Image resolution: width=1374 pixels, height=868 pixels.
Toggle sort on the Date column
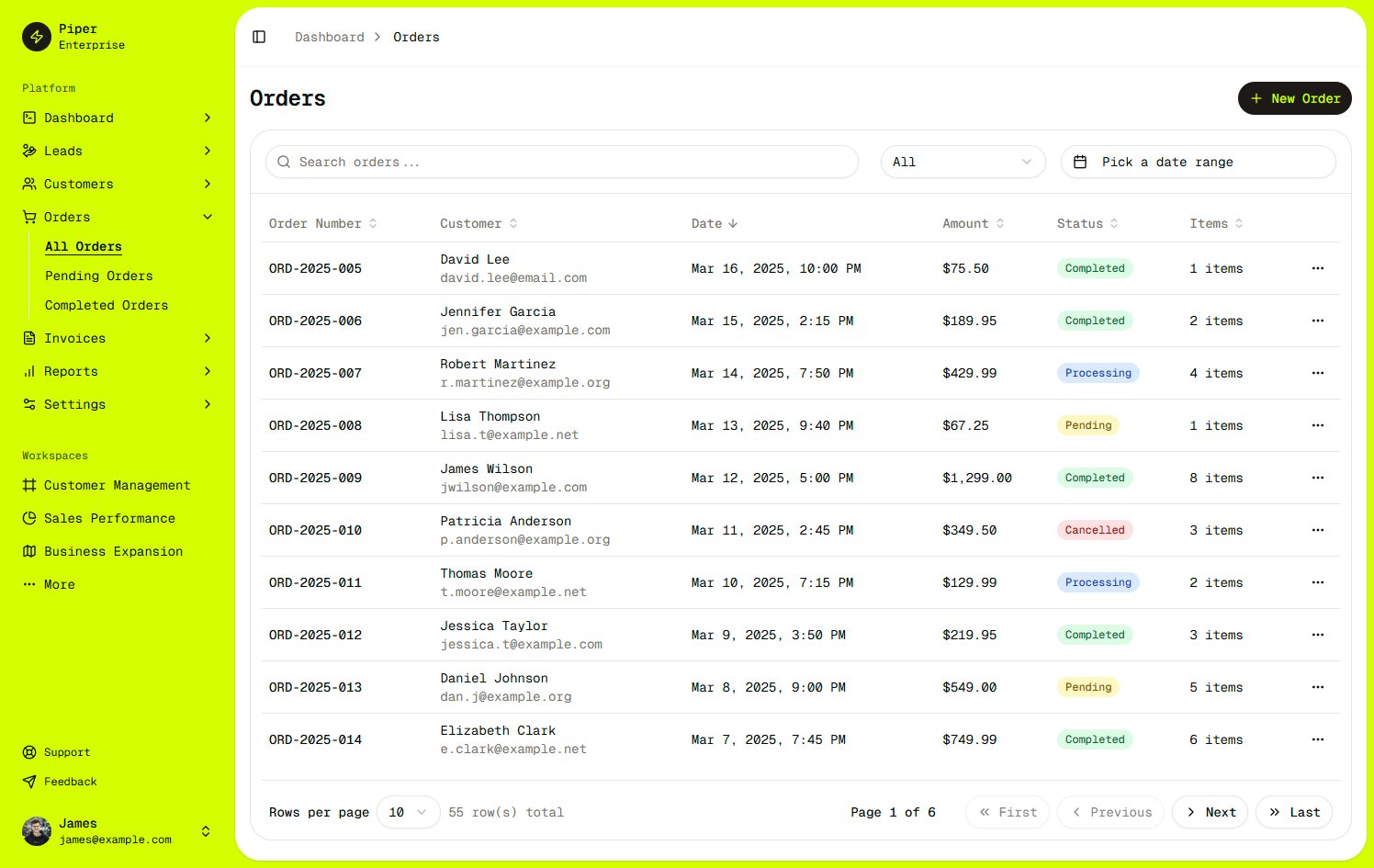[714, 223]
